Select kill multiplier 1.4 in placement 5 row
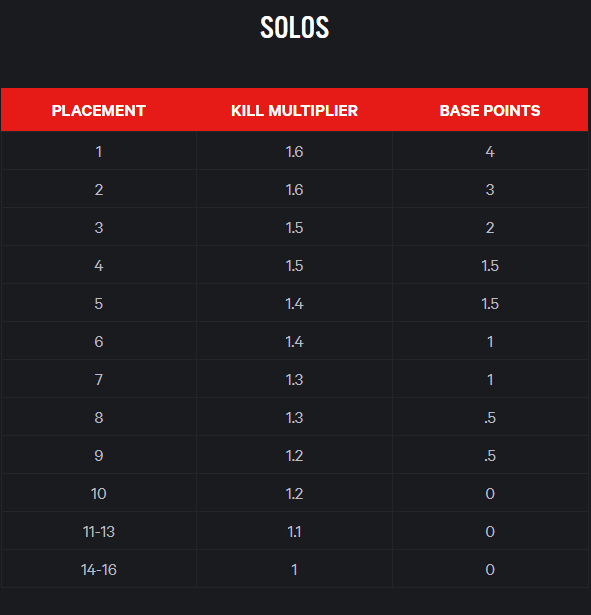The width and height of the screenshot is (591, 615). coord(295,304)
